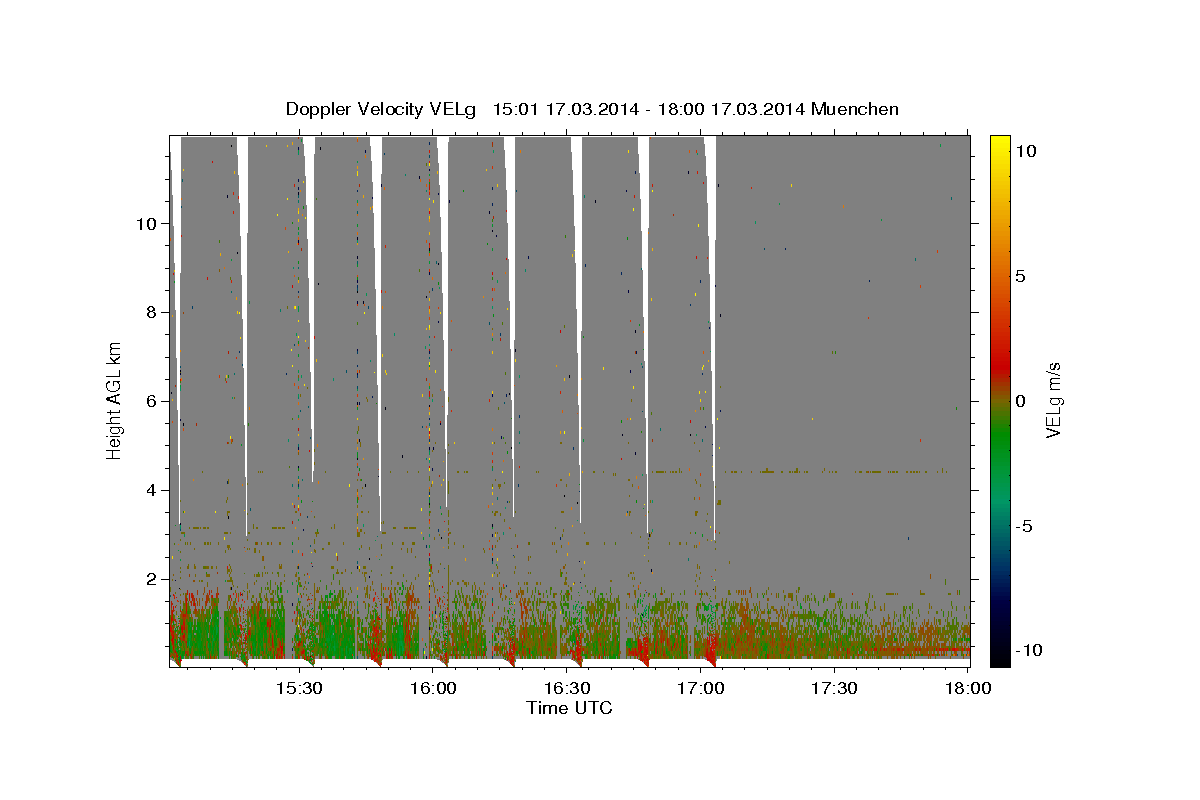Click the 17:30 time tick label
1200x800 pixels.
point(834,688)
